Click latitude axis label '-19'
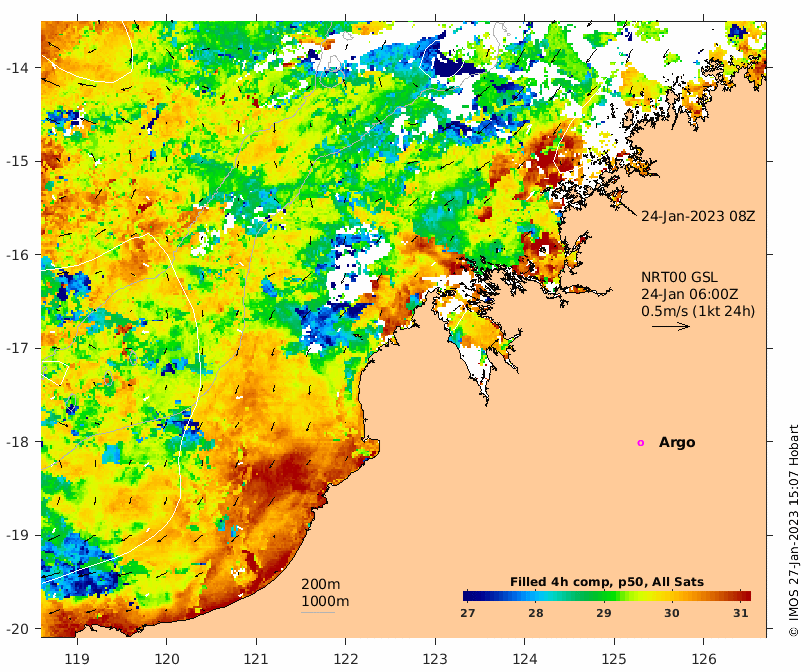The width and height of the screenshot is (810, 672). pyautogui.click(x=17, y=535)
